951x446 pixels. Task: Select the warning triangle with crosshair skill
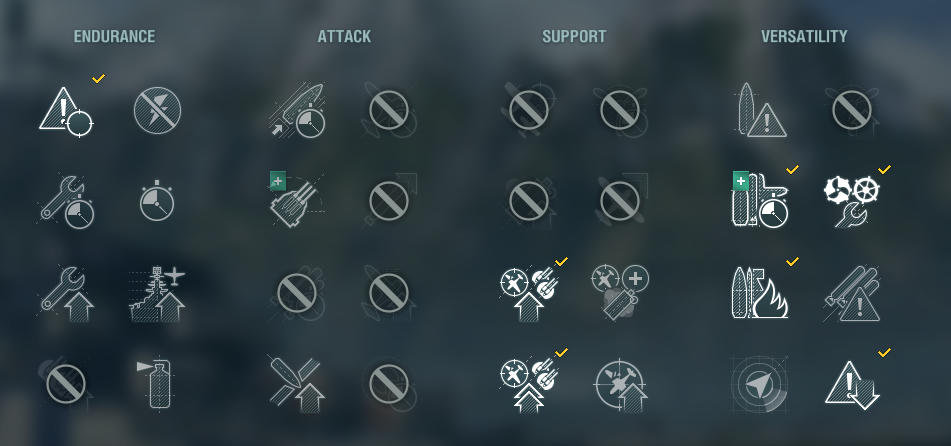click(x=66, y=111)
